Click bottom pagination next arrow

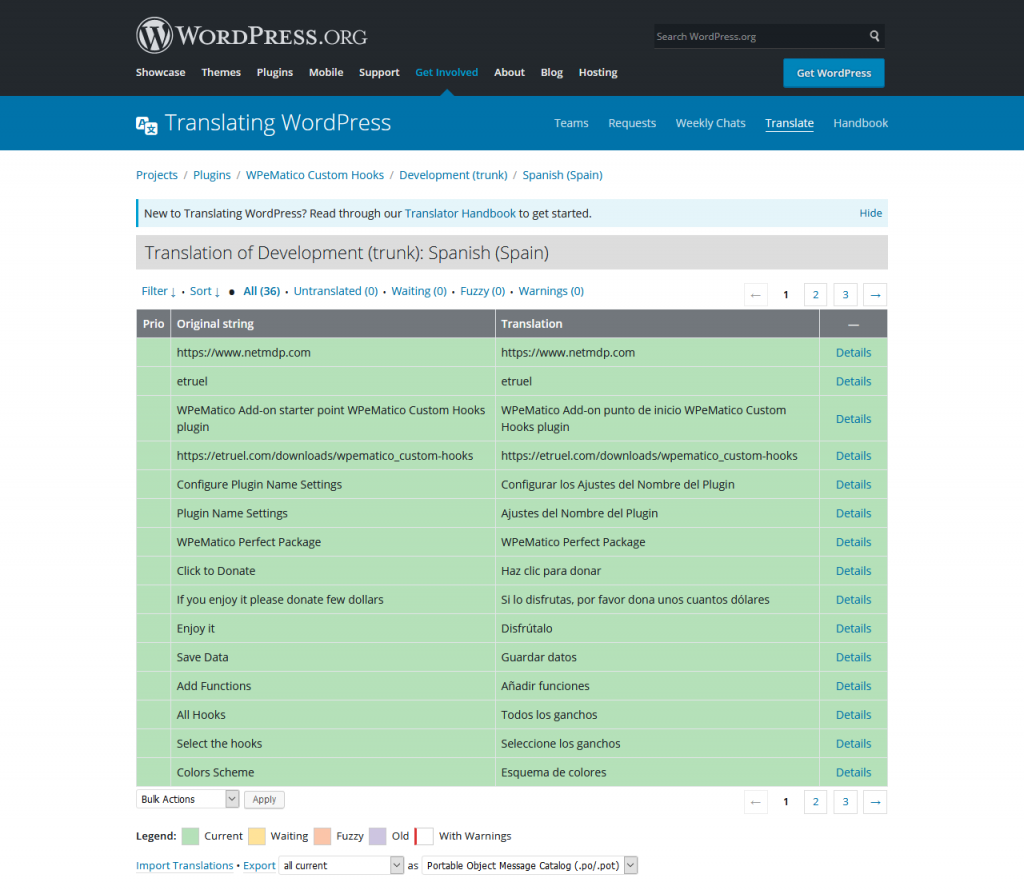pyautogui.click(x=875, y=802)
